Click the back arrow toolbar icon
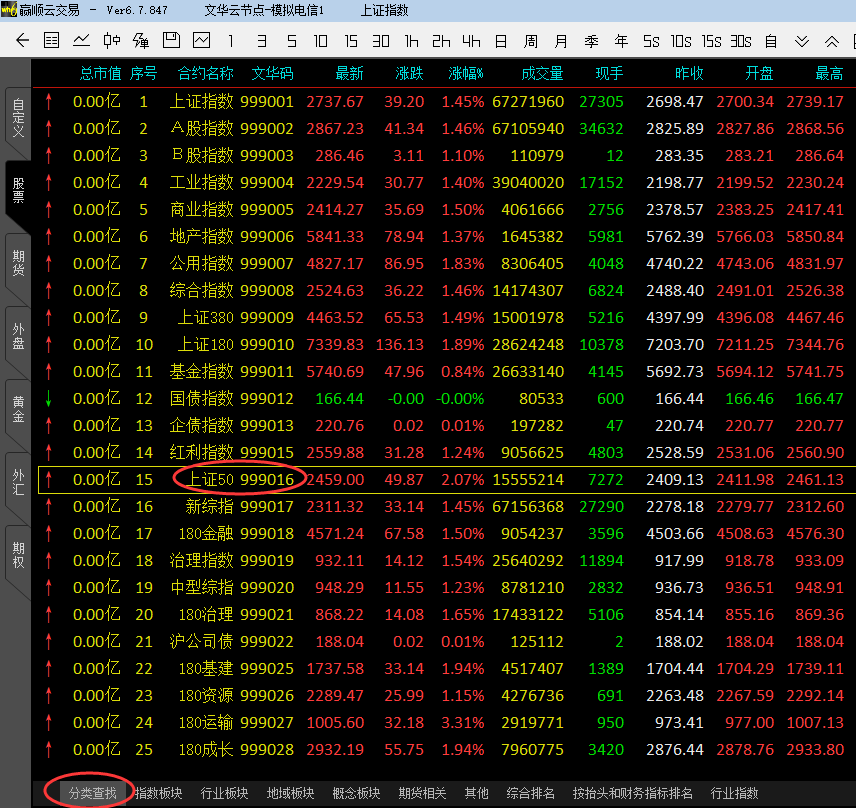The image size is (856, 808). (x=21, y=41)
